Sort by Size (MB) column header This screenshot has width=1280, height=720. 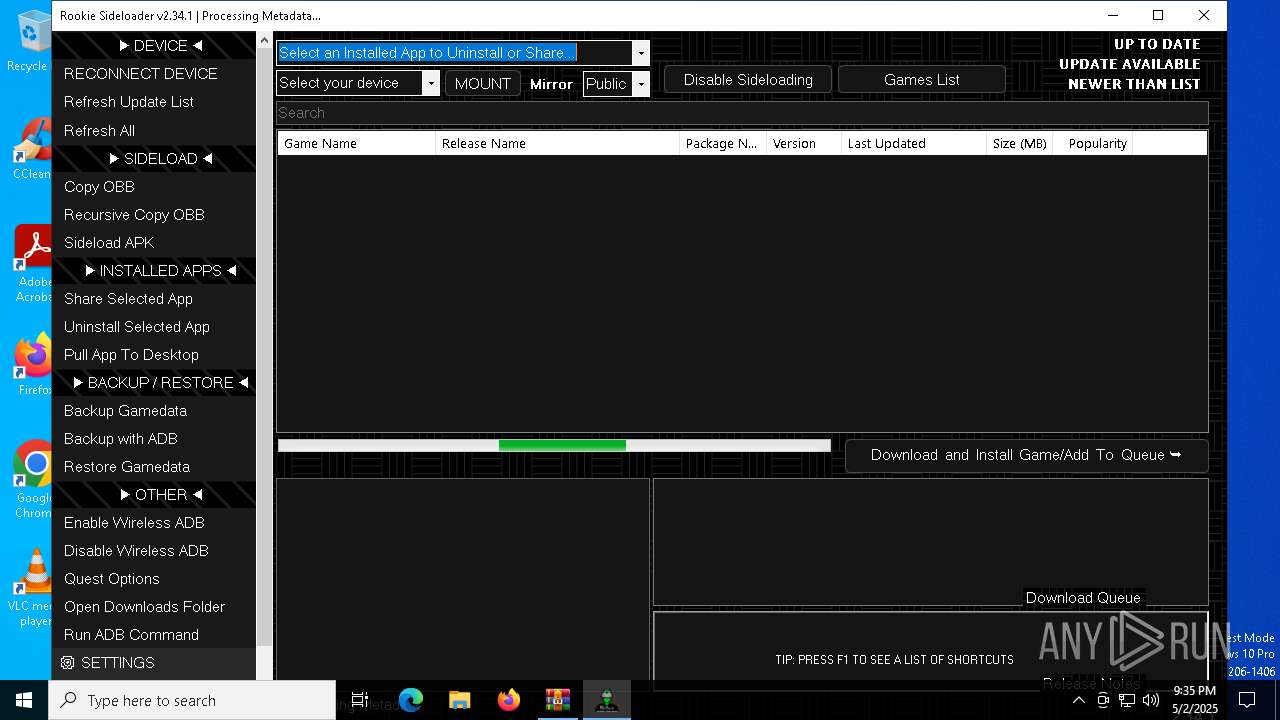[x=1020, y=144]
